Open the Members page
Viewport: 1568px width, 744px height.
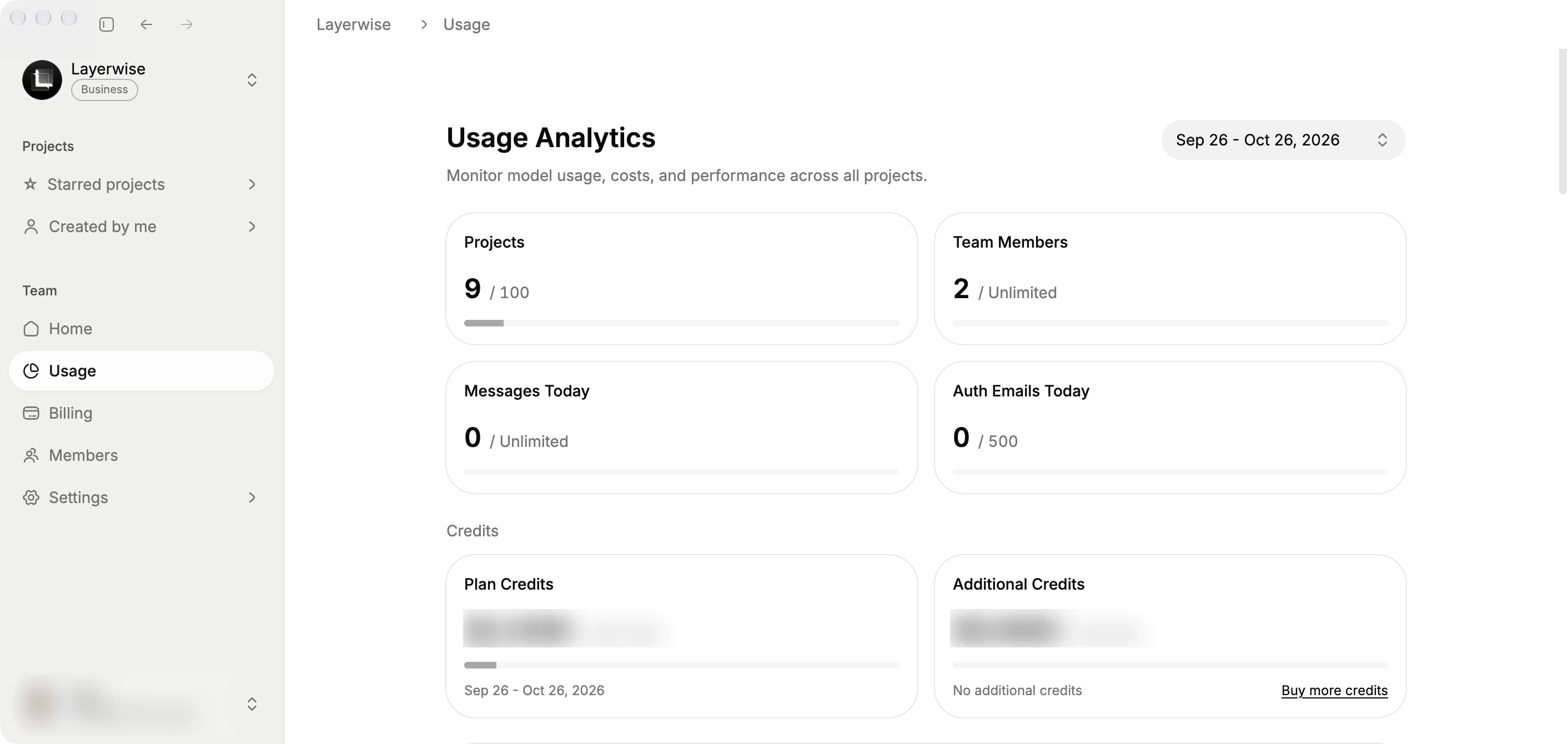coord(141,455)
